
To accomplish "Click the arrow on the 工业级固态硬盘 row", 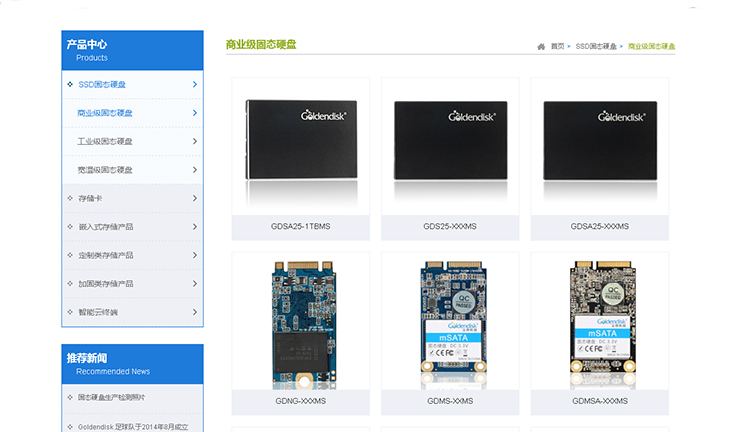I will [195, 141].
